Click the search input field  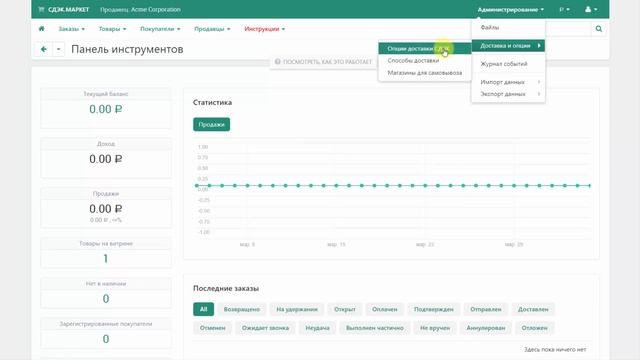(x=568, y=29)
